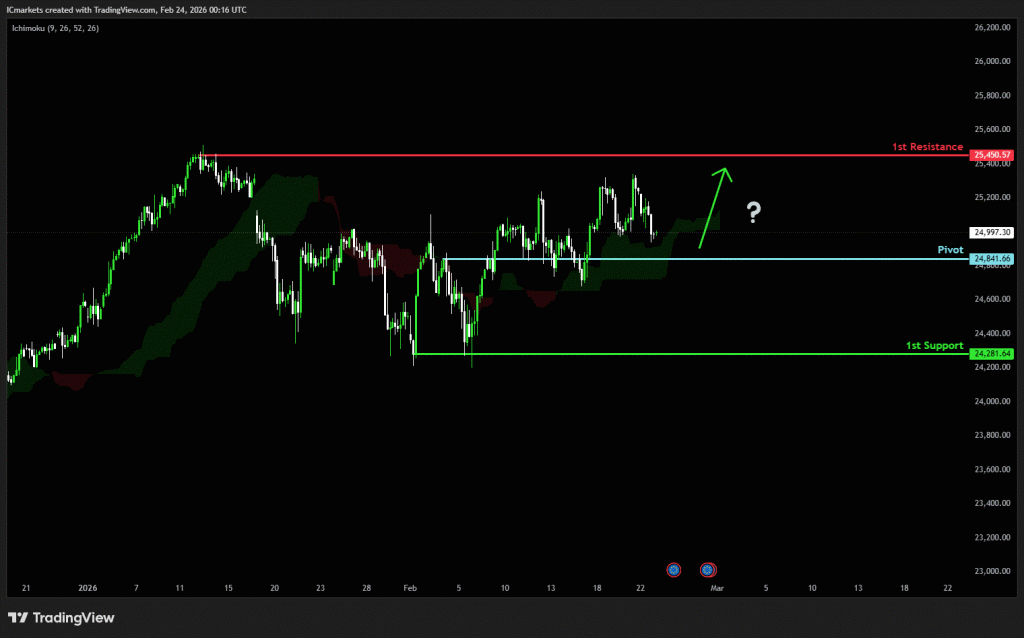Viewport: 1024px width, 638px height.
Task: Click the Feb label on time axis
Action: 408,588
